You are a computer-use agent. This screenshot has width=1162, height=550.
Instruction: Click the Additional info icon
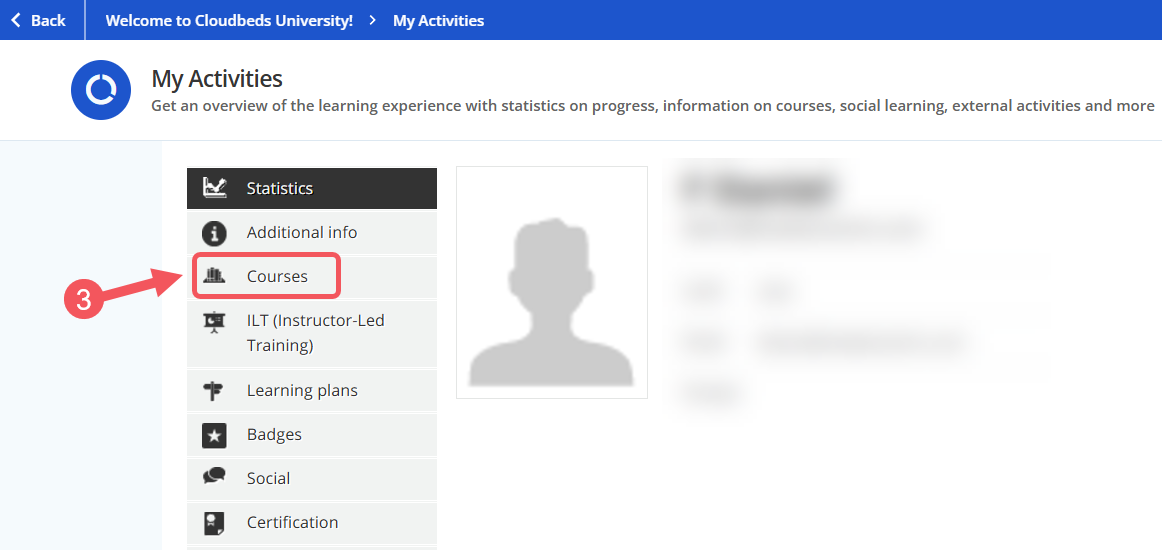click(x=214, y=233)
